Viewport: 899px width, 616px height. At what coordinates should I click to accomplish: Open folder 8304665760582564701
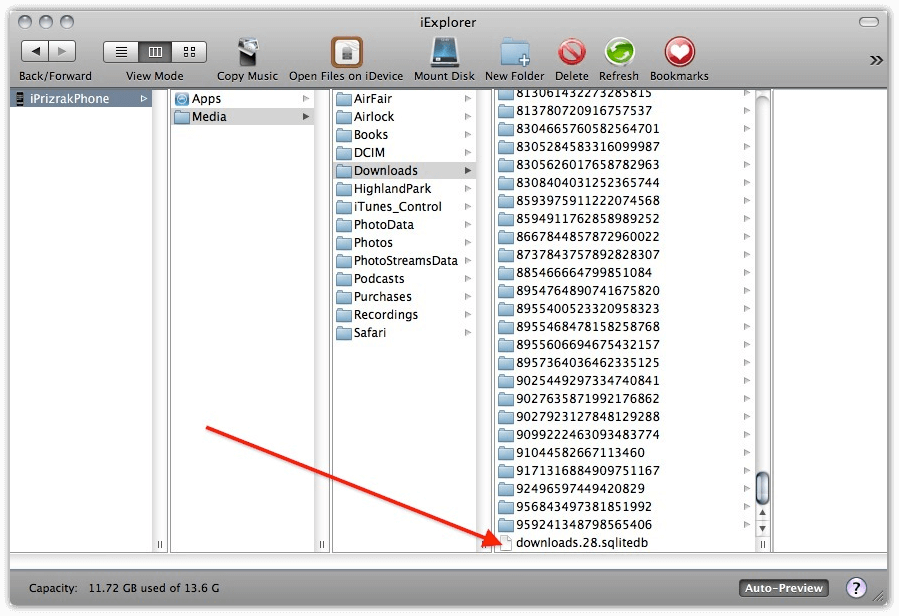pyautogui.click(x=625, y=128)
